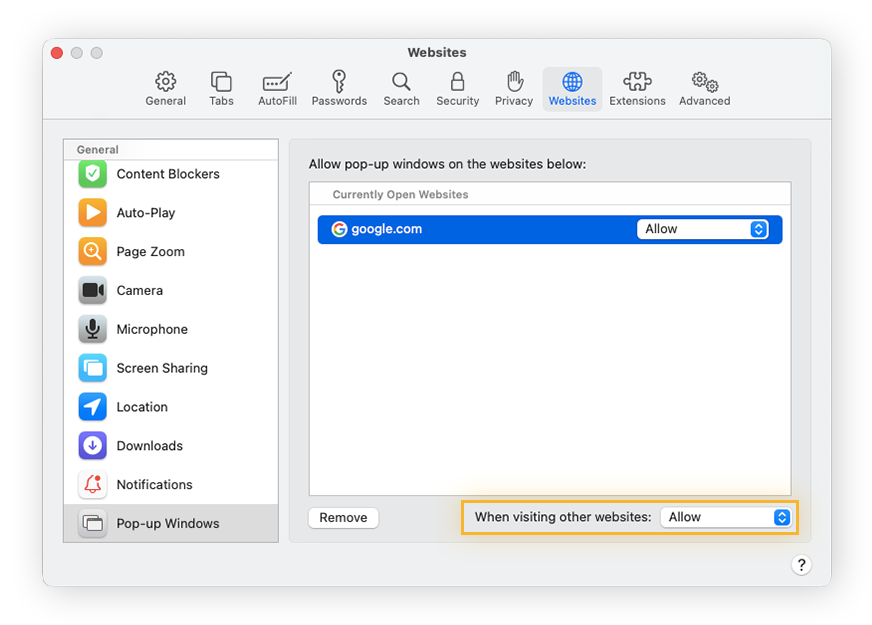The width and height of the screenshot is (872, 625).
Task: Switch to the Websites tab
Action: pos(571,88)
